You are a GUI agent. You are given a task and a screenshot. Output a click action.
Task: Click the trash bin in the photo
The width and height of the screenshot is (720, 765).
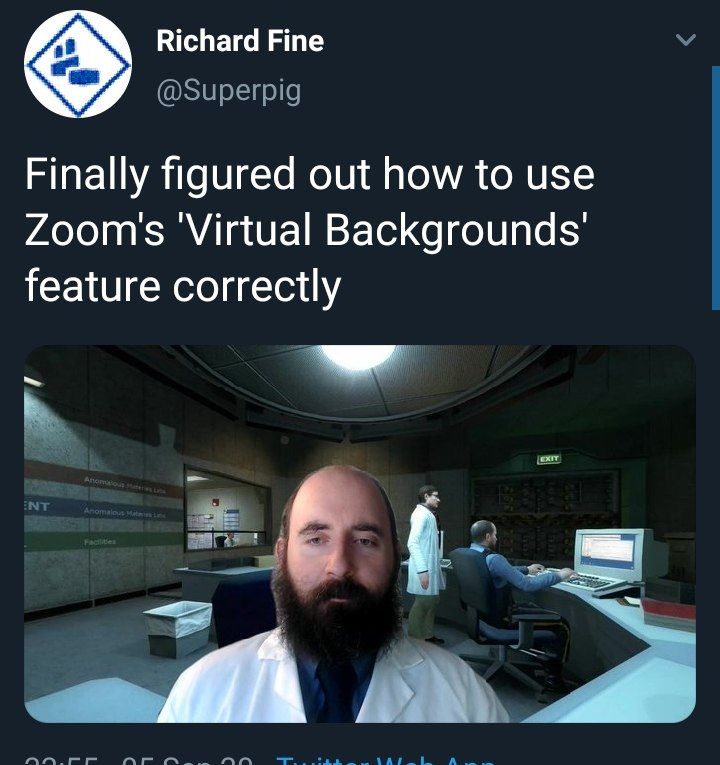pos(178,629)
